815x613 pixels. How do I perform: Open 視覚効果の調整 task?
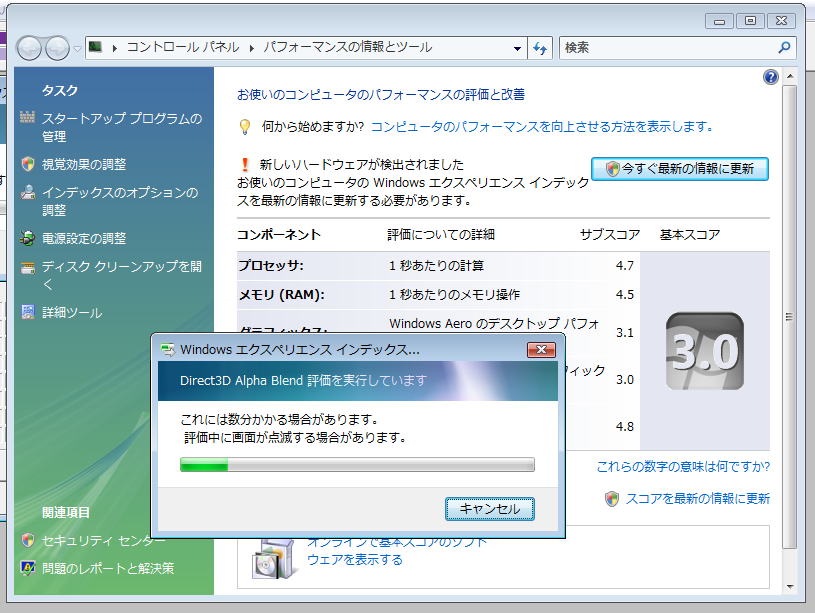[x=84, y=165]
